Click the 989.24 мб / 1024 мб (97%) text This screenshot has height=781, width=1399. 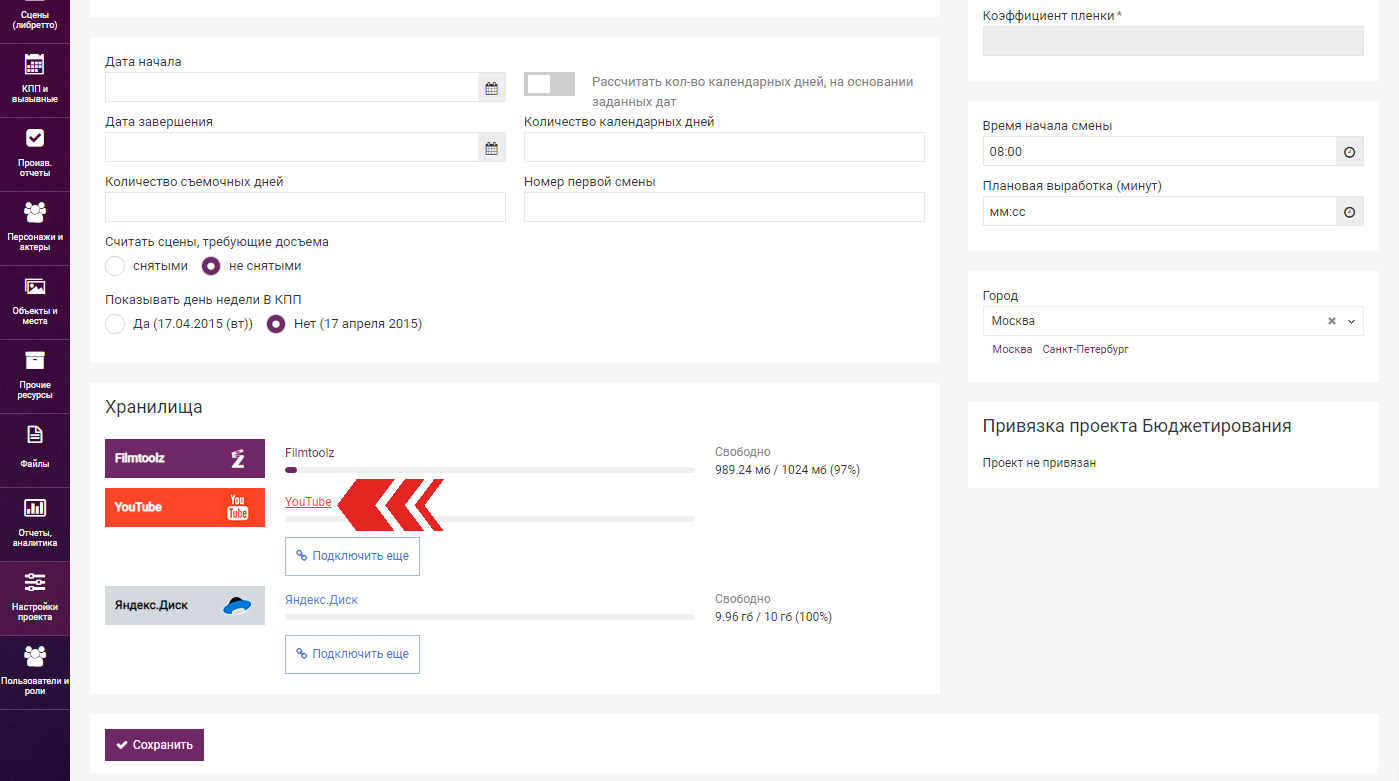point(787,470)
